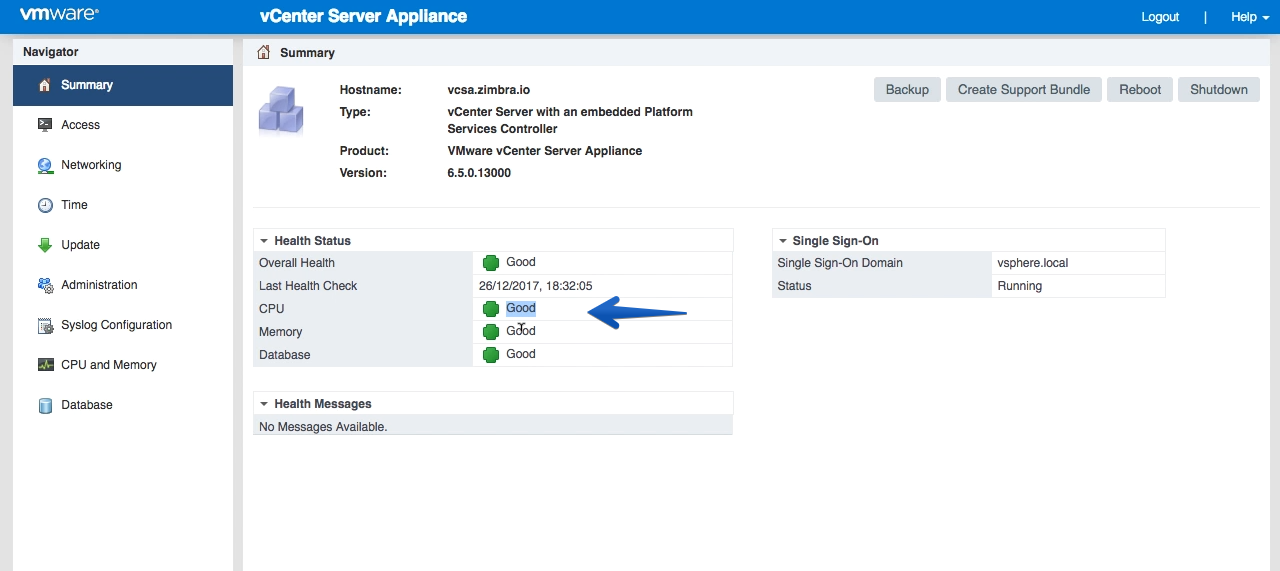
Task: Collapse the Health Messages section
Action: pos(264,404)
